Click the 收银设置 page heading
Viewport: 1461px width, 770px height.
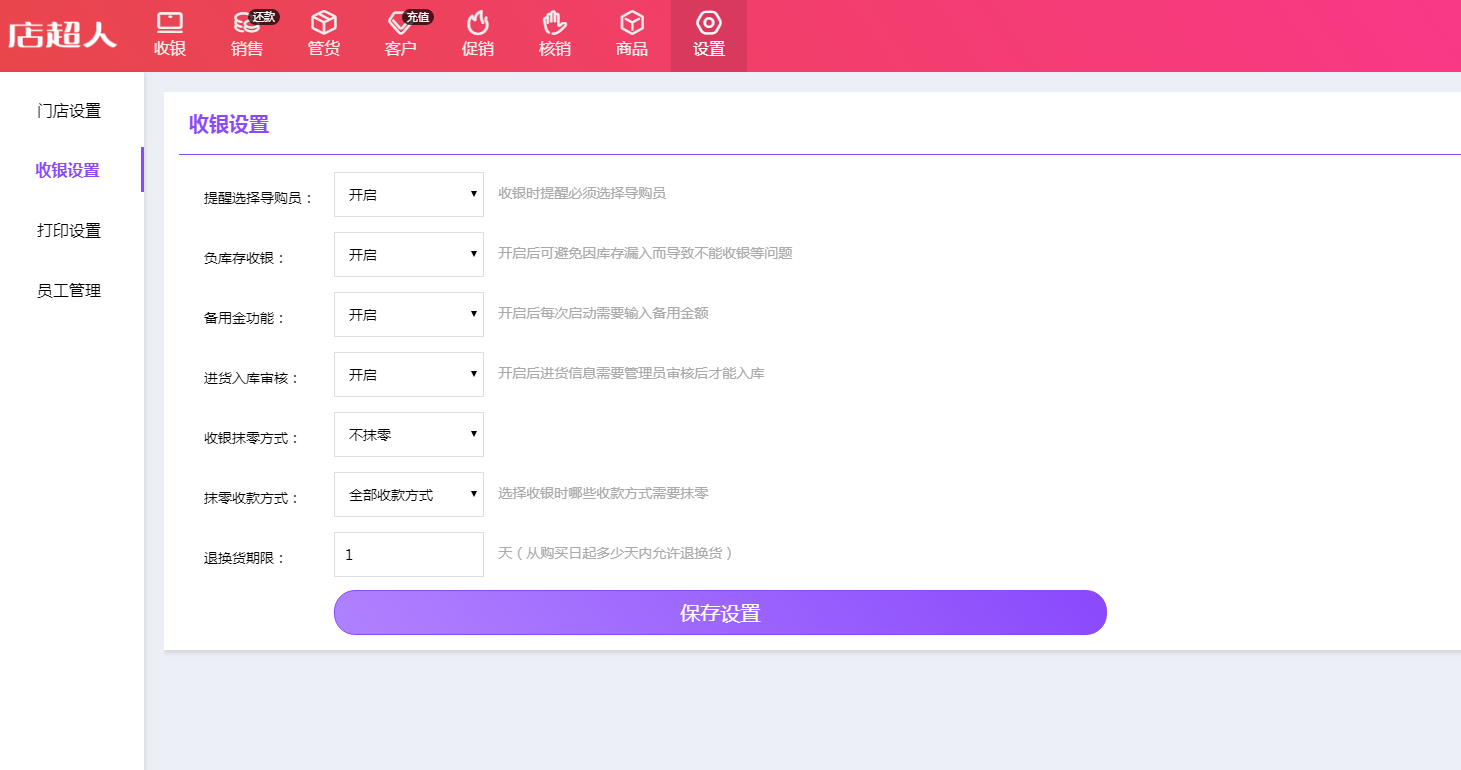(x=229, y=125)
